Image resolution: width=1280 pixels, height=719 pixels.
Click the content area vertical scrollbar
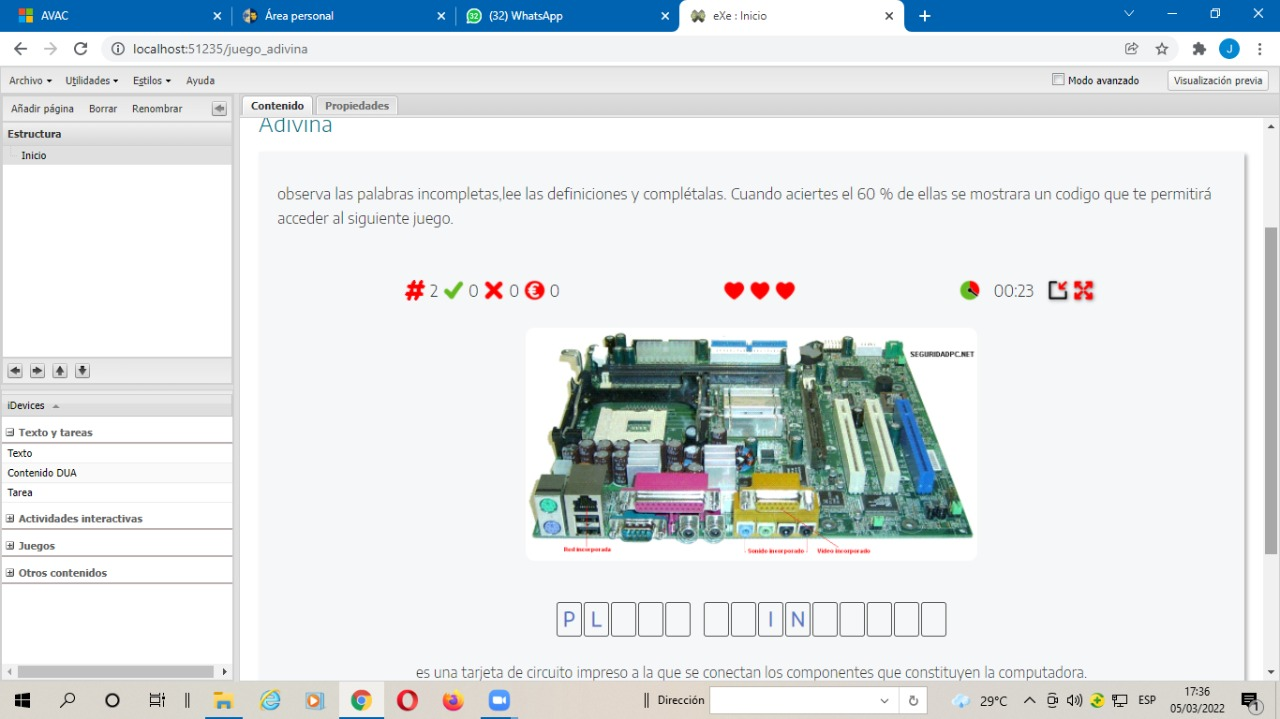1271,390
